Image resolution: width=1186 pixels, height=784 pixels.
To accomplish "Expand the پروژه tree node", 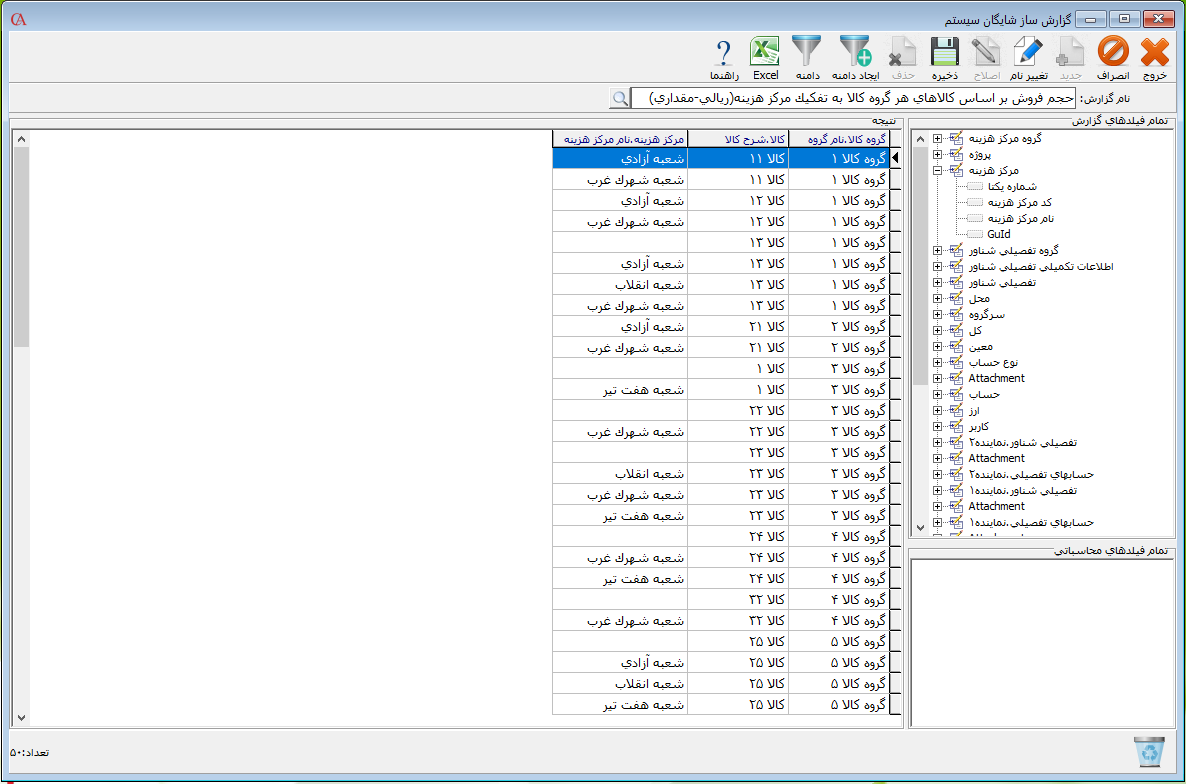I will tap(937, 155).
